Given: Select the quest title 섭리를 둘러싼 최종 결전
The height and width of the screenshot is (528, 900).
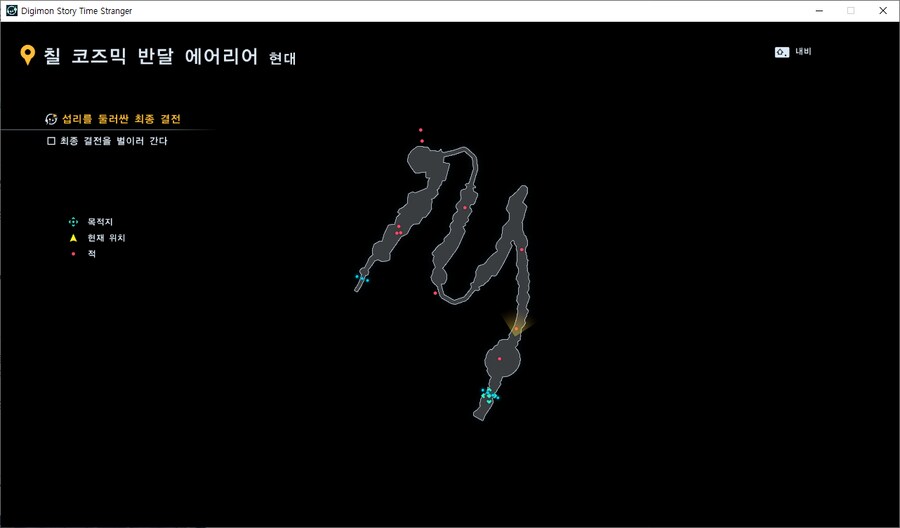Looking at the screenshot, I should coord(121,119).
